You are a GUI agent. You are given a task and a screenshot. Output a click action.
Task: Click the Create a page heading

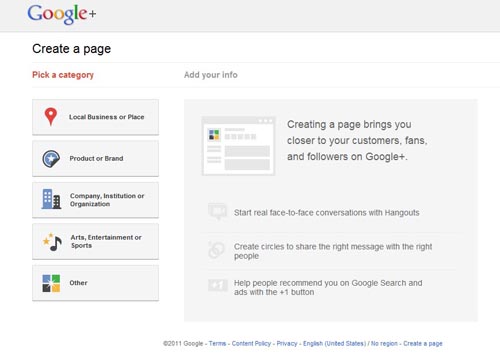pyautogui.click(x=72, y=49)
